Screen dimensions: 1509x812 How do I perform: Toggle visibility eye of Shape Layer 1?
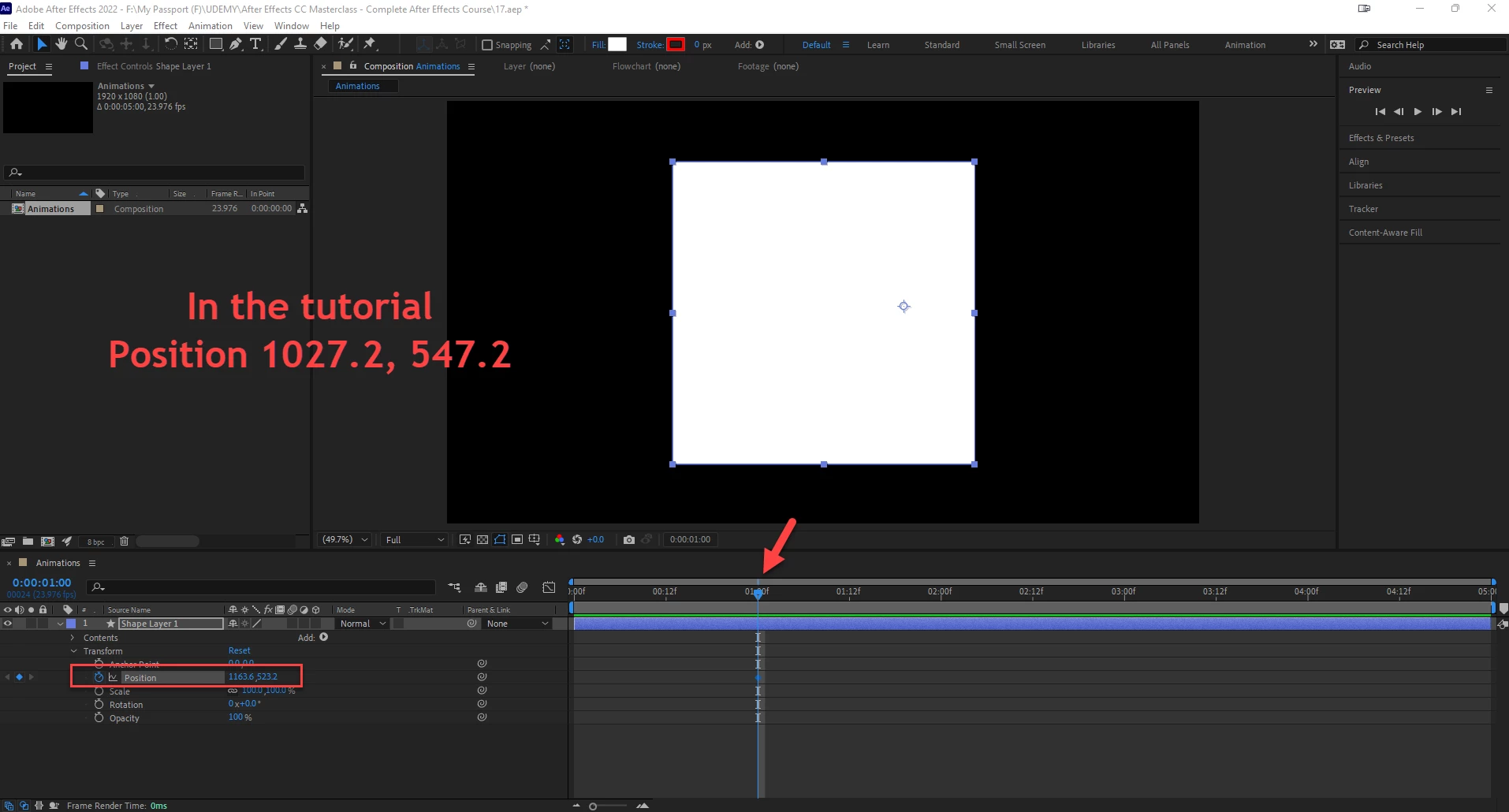click(x=8, y=624)
